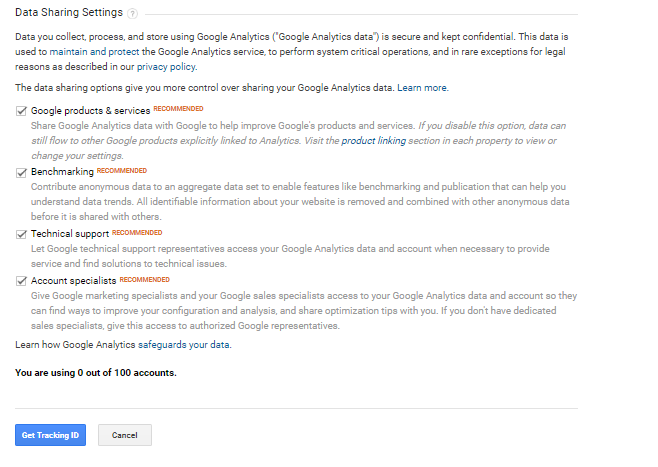Click the Recommended badge for Google products & services
This screenshot has width=658, height=467.
click(178, 109)
